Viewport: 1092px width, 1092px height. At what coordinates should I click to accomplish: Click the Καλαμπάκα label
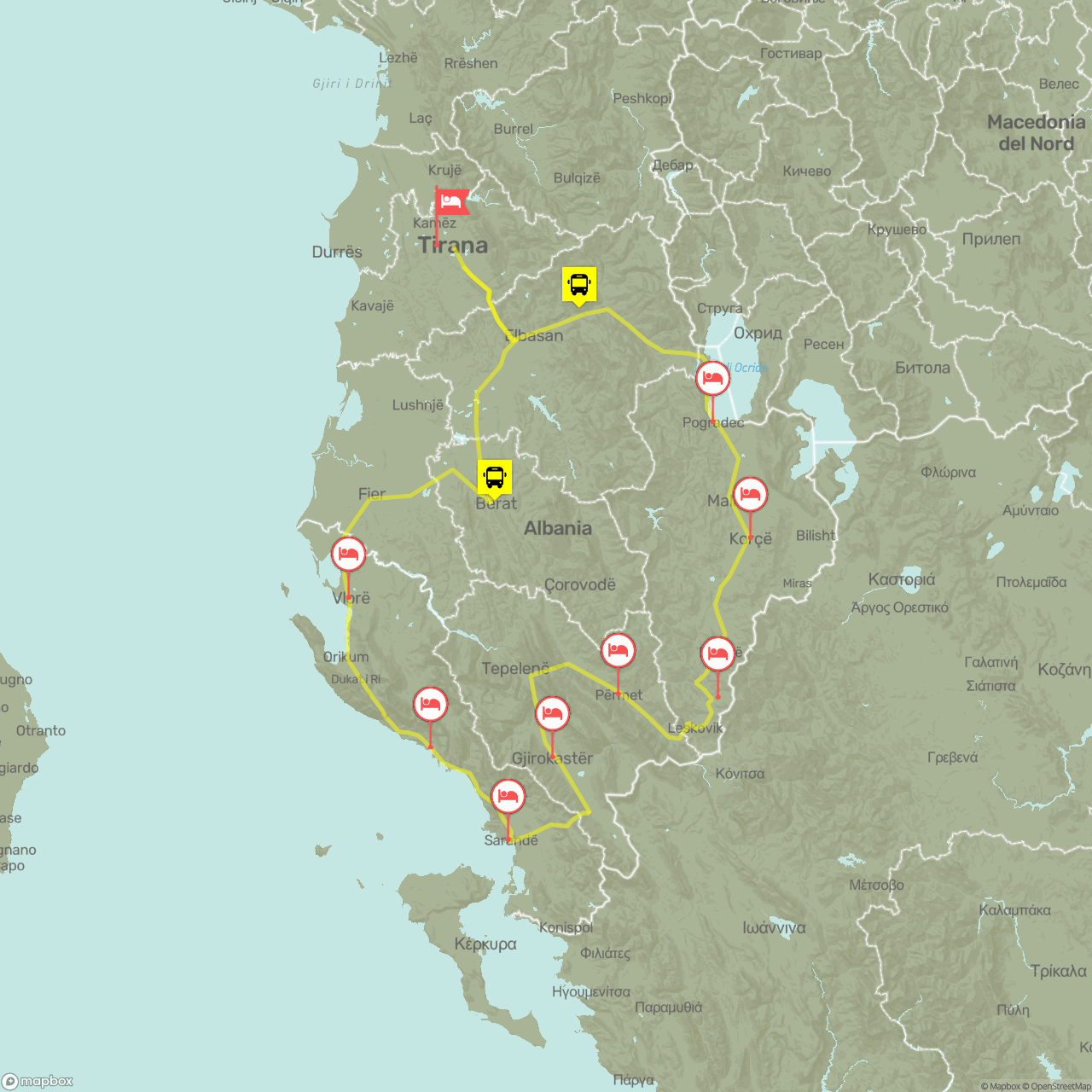click(1015, 910)
